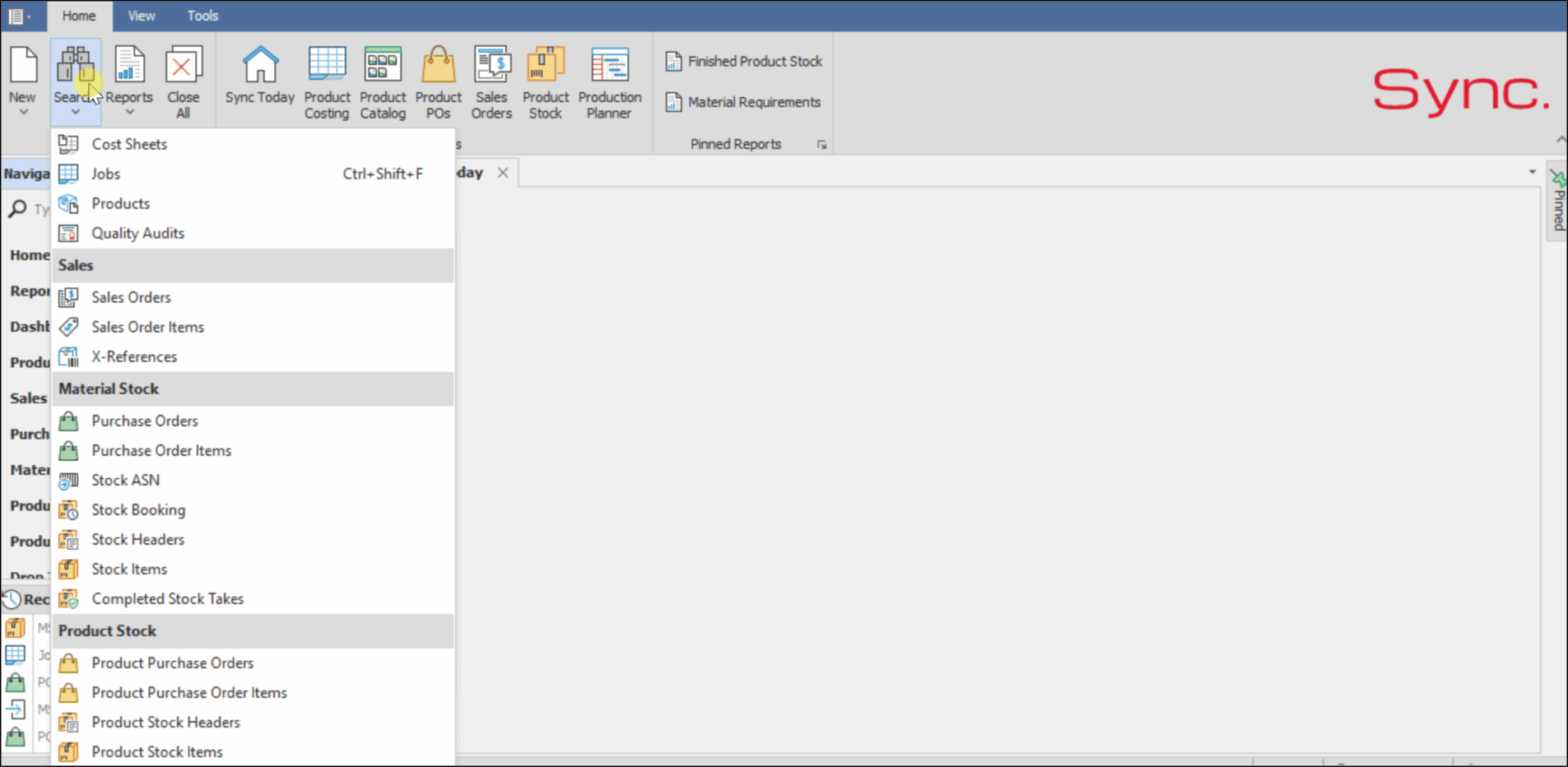Expand the Pinned Reports dialog launcher
Viewport: 1568px width, 767px height.
click(x=821, y=145)
